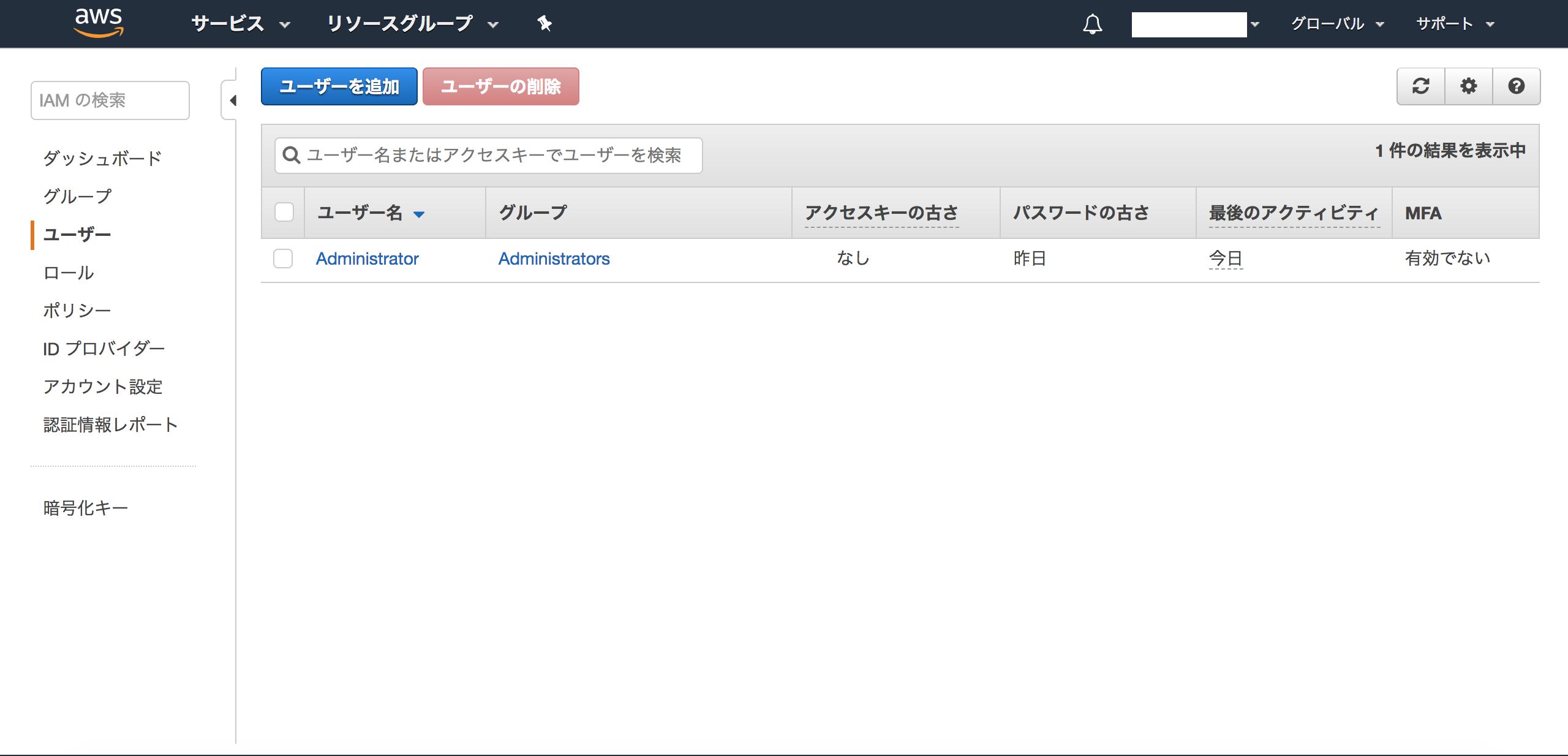This screenshot has height=756, width=1568.
Task: Click the AWS logo home icon
Action: click(99, 23)
